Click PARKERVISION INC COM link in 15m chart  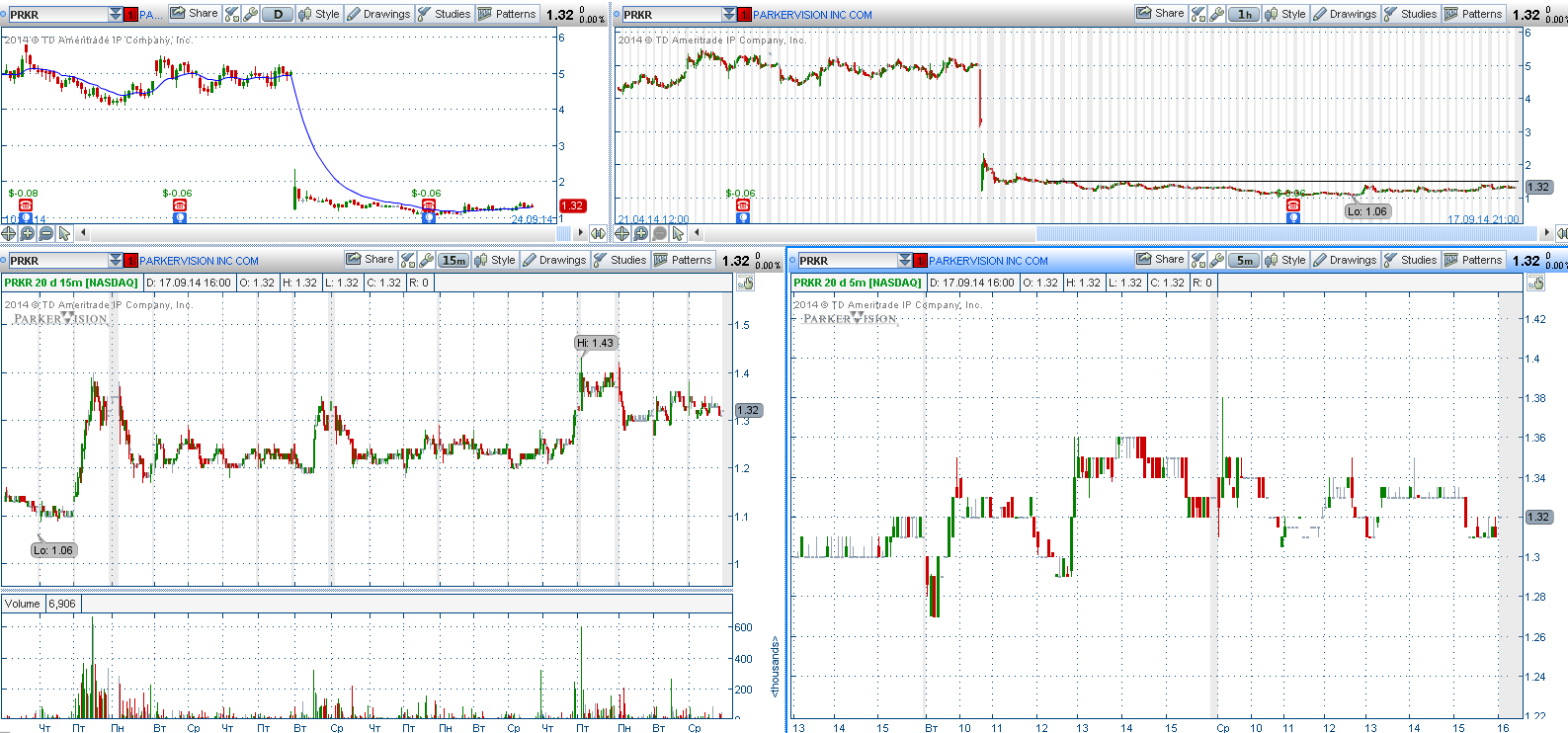point(199,261)
